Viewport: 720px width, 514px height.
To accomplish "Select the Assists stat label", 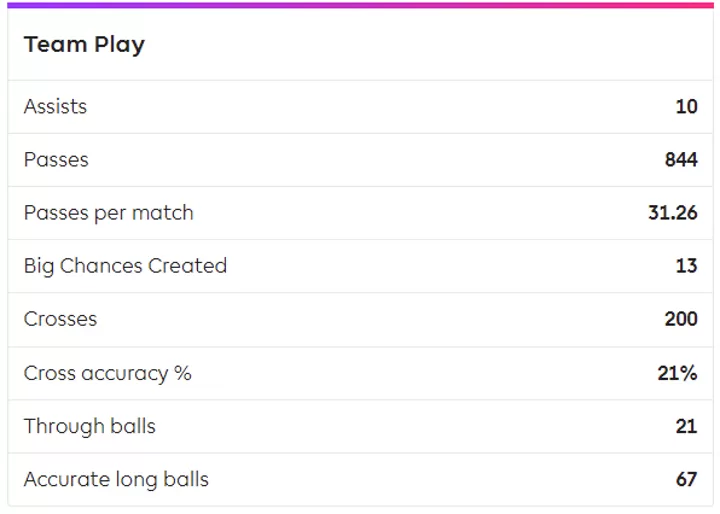I will pyautogui.click(x=55, y=107).
